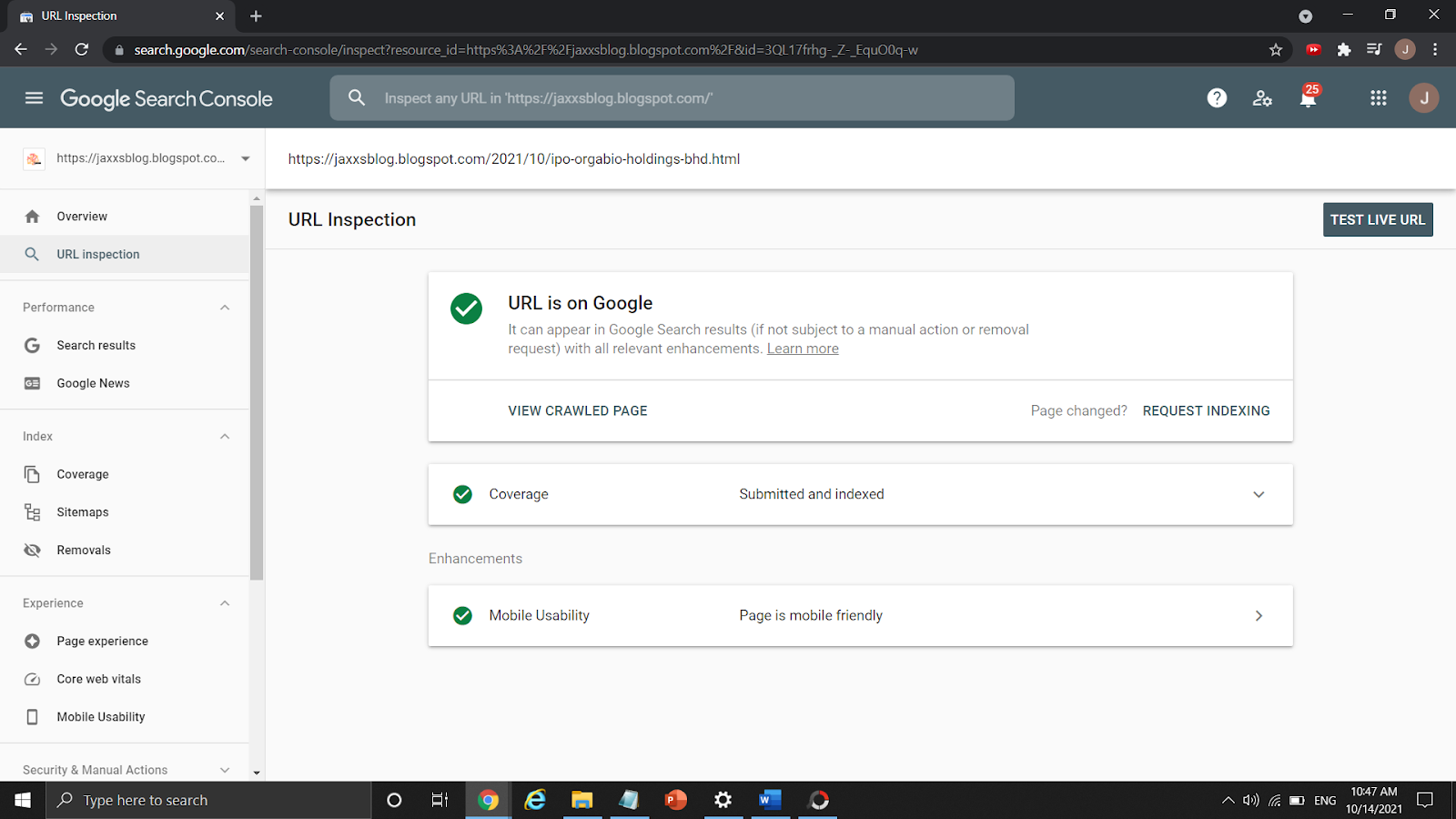Open the J account avatar in Search Console
Screen dimensions: 1456x819
click(1424, 97)
